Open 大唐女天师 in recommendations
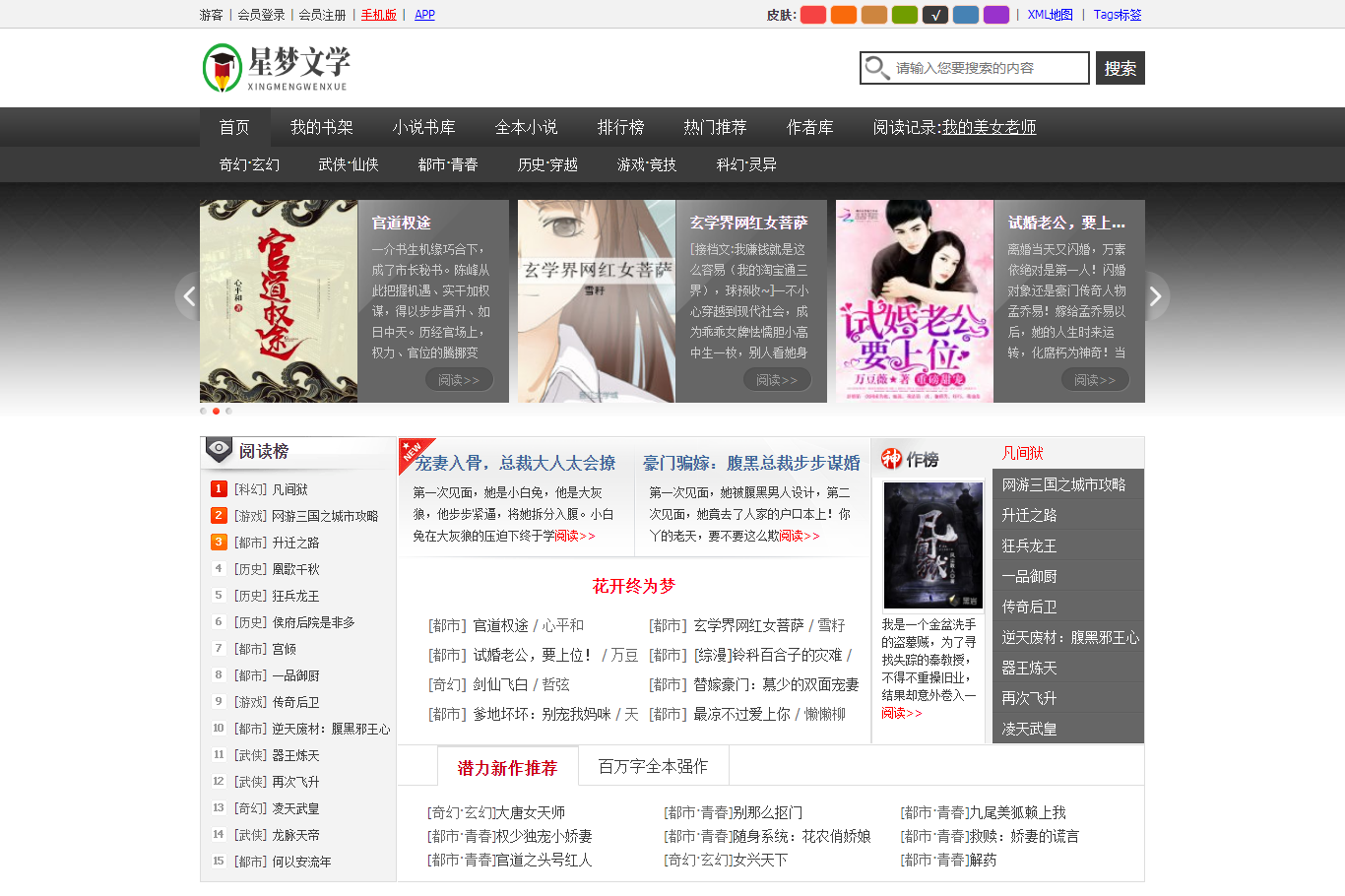This screenshot has width=1345, height=896. point(530,812)
